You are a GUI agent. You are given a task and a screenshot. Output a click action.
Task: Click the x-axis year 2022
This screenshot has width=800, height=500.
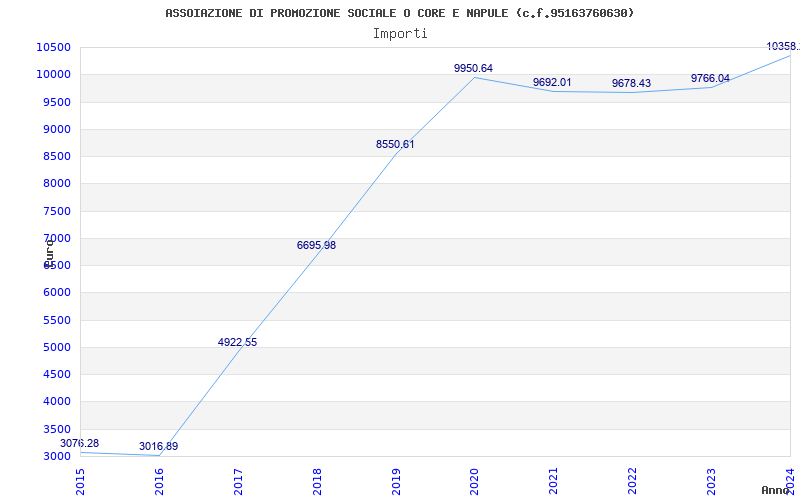(633, 482)
